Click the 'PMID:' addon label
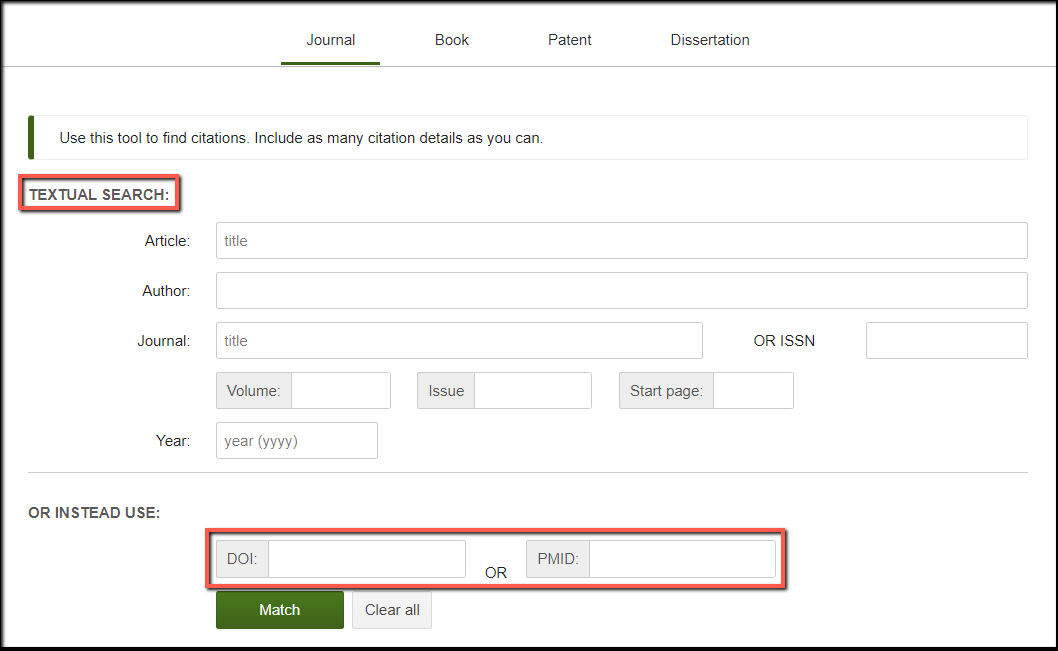Viewport: 1058px width, 651px height. click(558, 559)
